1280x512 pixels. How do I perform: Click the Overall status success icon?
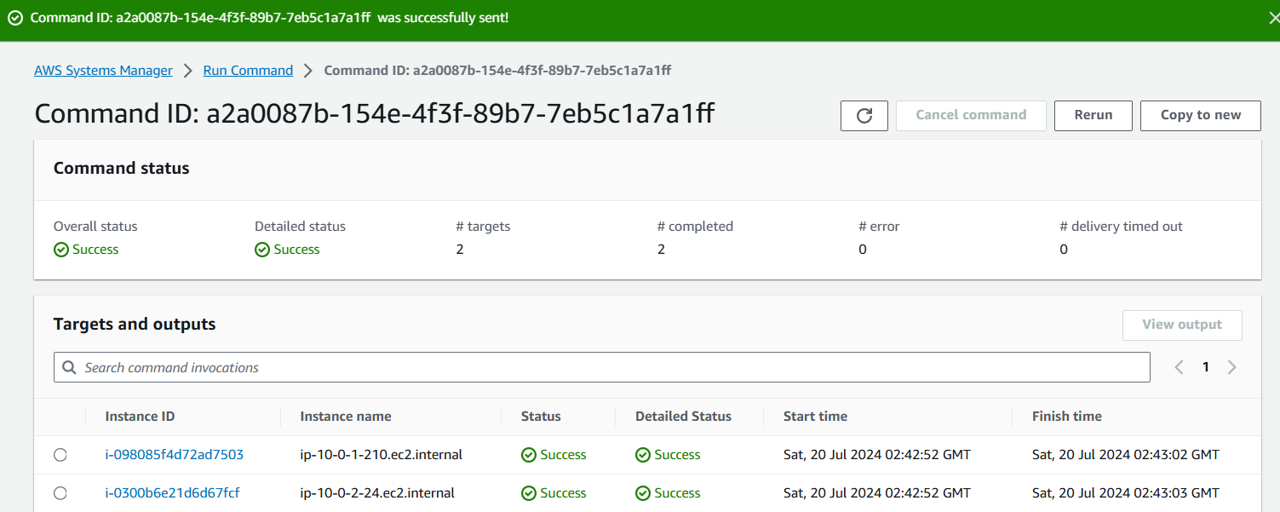coord(61,250)
